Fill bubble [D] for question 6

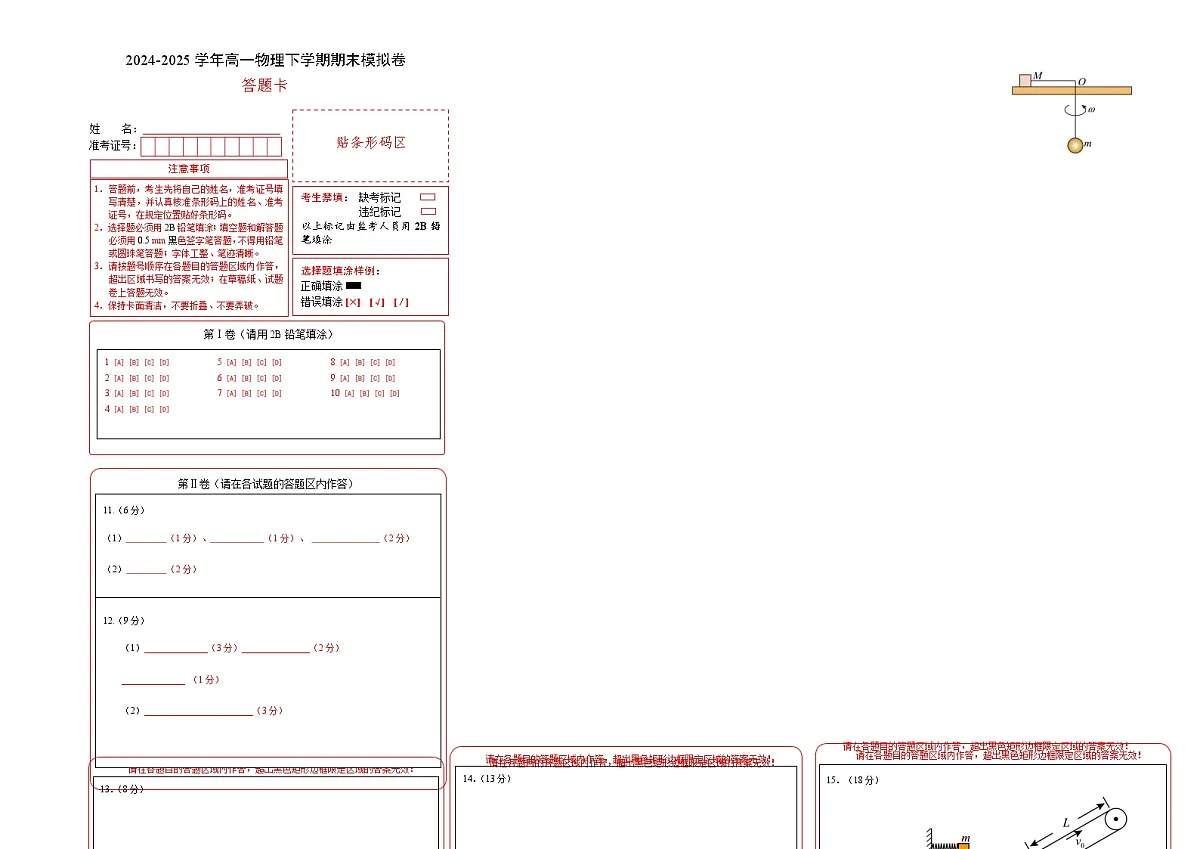pyautogui.click(x=277, y=378)
